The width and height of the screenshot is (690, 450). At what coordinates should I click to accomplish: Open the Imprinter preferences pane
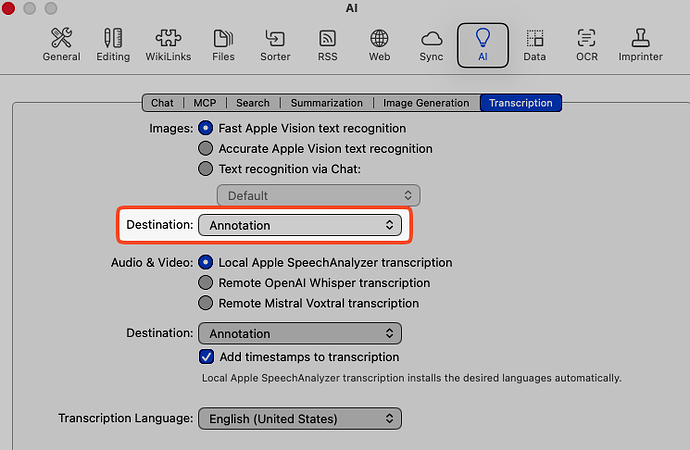coord(640,45)
